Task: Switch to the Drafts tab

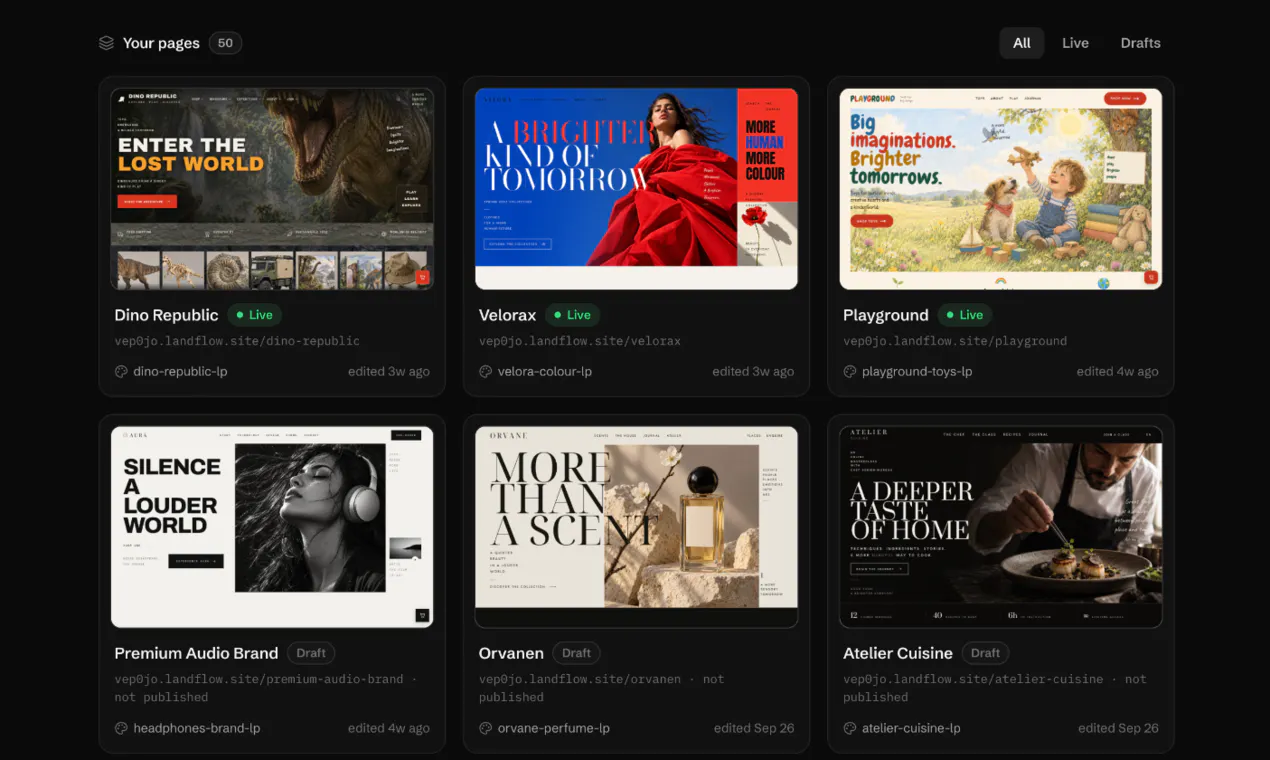Action: click(1140, 43)
